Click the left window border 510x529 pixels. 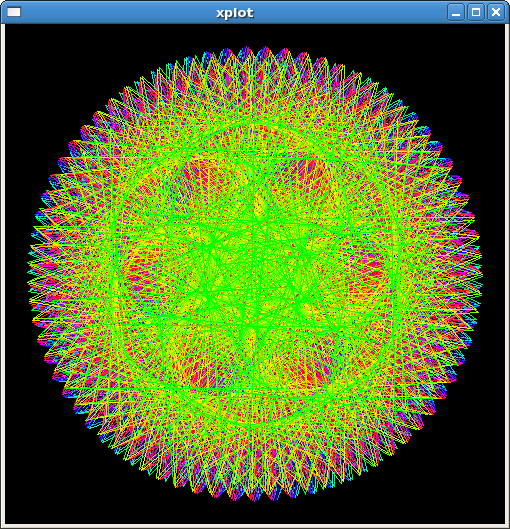(2, 274)
